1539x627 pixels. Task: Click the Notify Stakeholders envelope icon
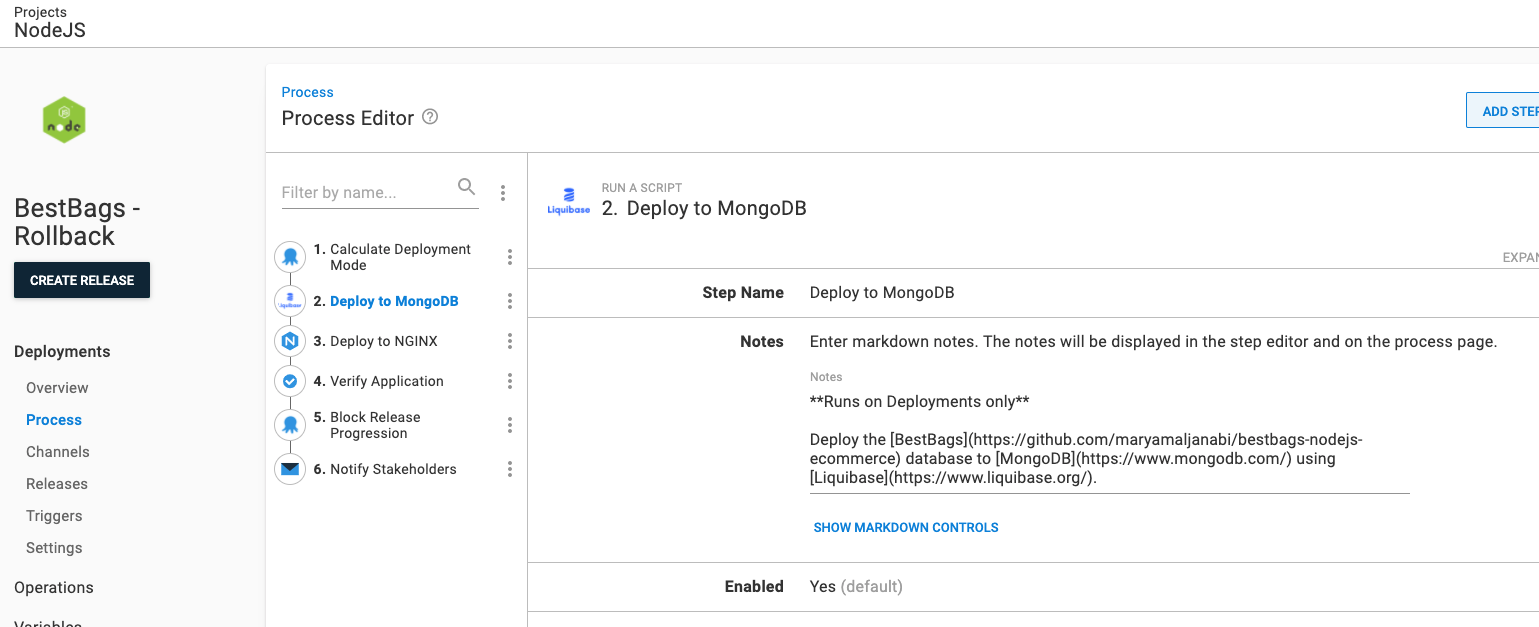[290, 469]
